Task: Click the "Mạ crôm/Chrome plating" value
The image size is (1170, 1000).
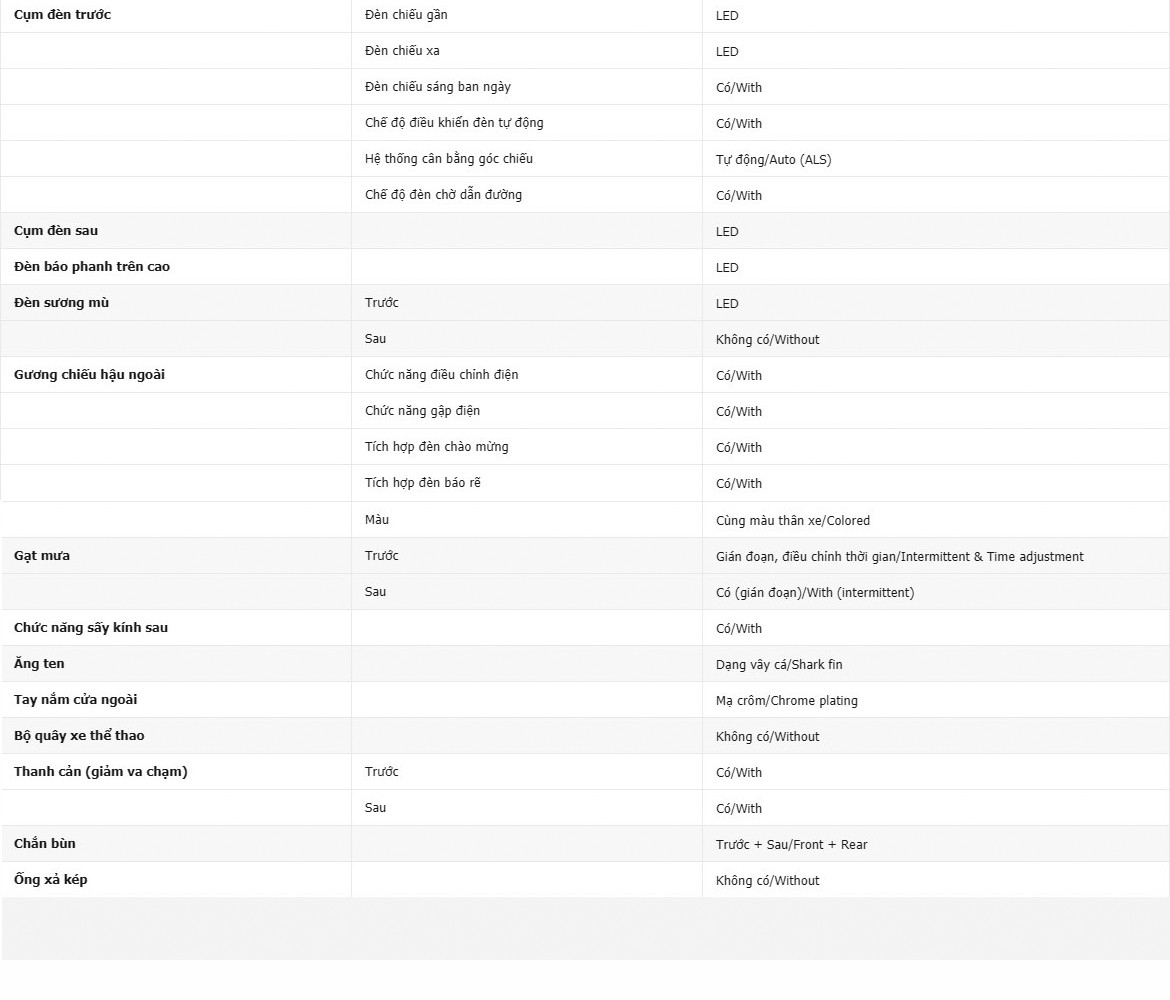Action: pos(786,701)
